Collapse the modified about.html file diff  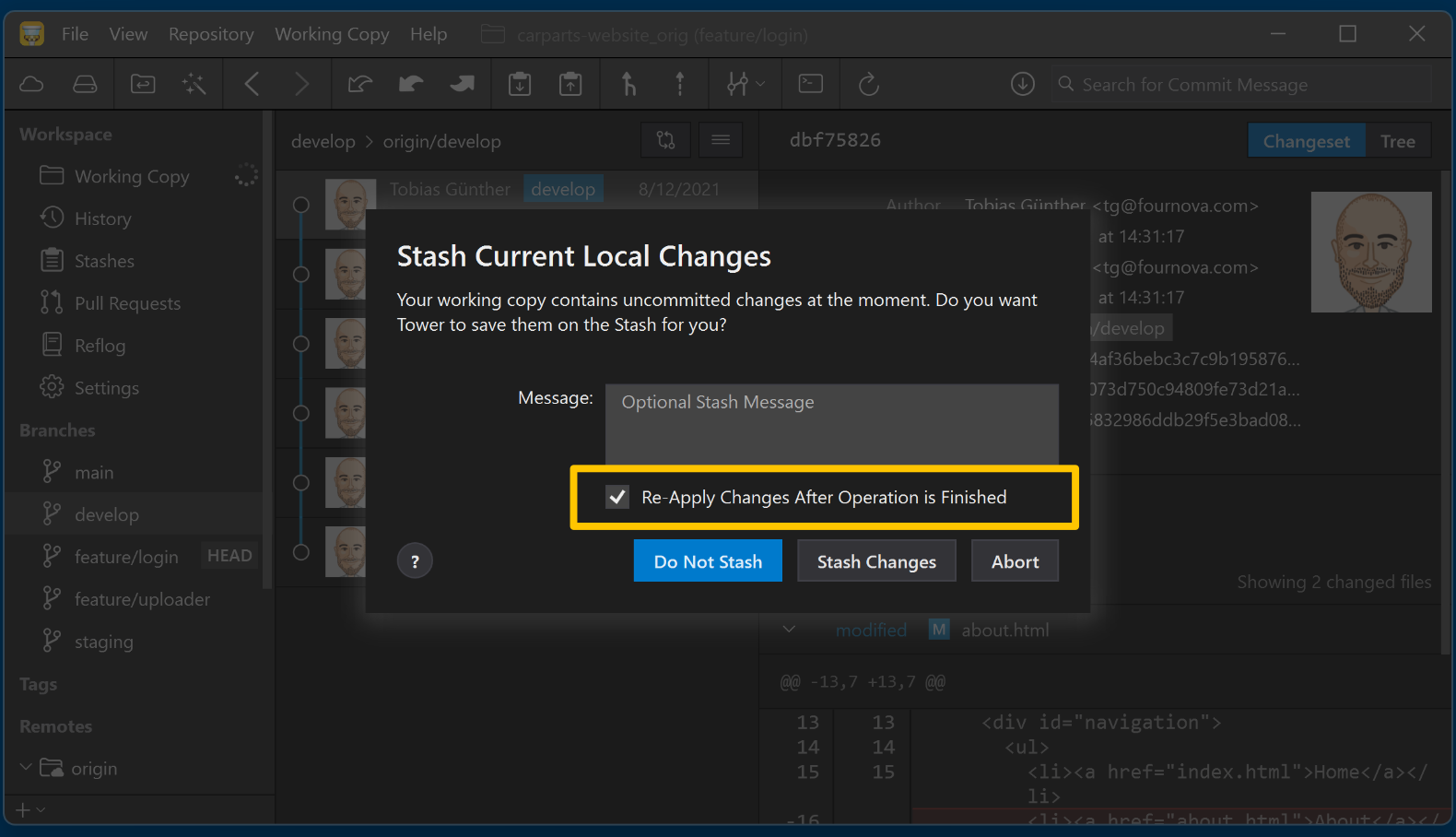click(789, 630)
